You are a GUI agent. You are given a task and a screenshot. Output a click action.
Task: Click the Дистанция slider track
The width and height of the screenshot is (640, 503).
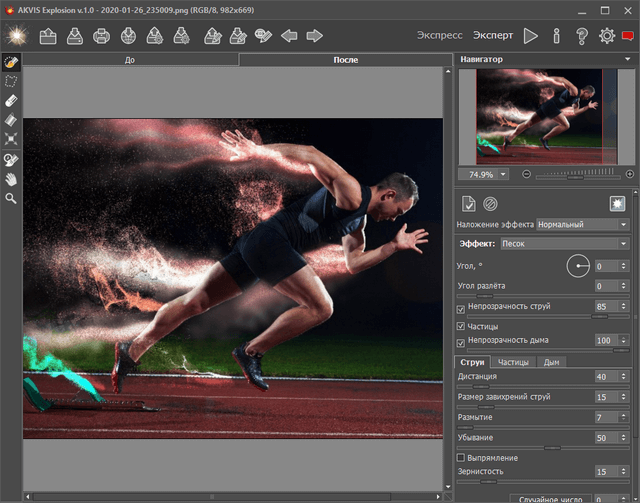(x=540, y=386)
